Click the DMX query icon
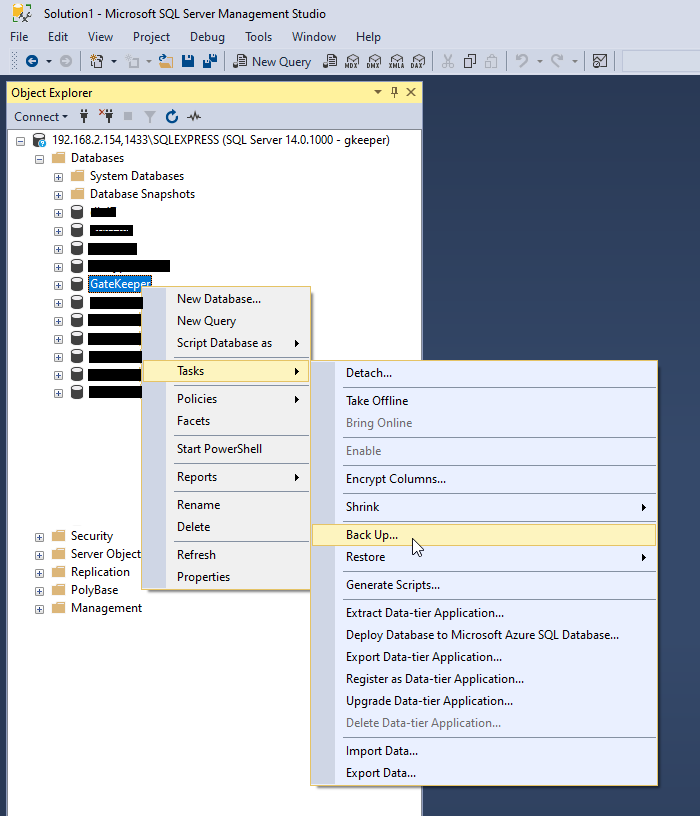The width and height of the screenshot is (700, 816). [374, 61]
